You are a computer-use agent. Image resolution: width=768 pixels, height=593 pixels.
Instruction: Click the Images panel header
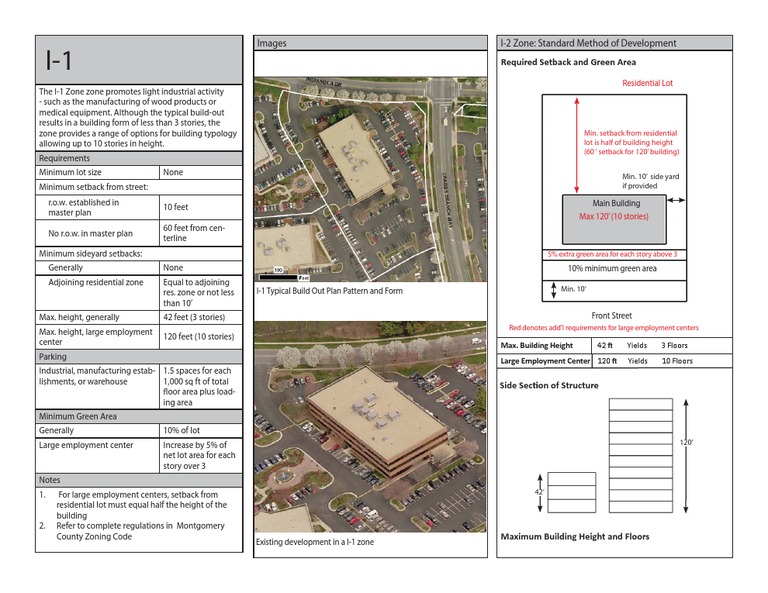(x=370, y=43)
